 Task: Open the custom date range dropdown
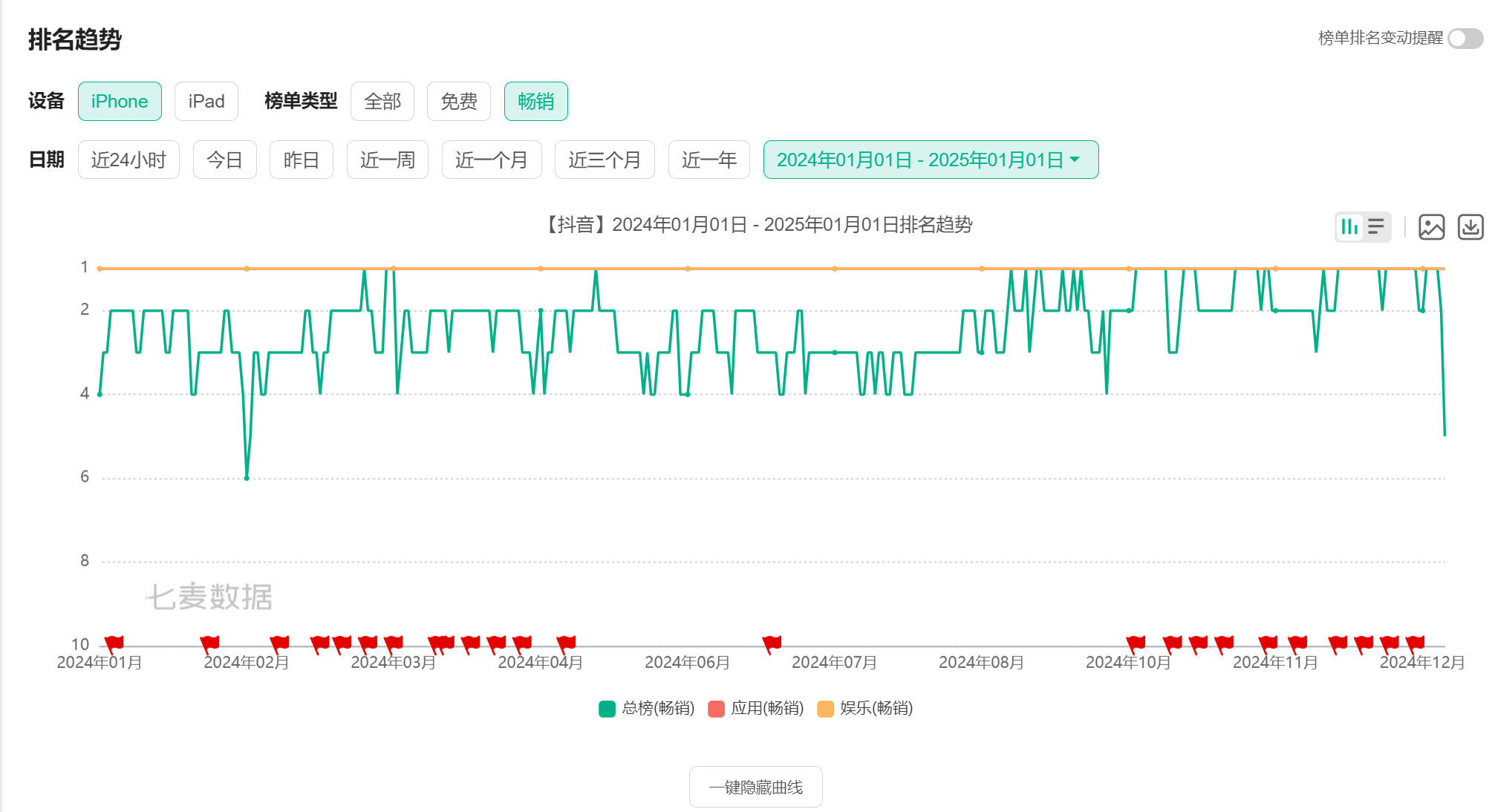point(930,160)
